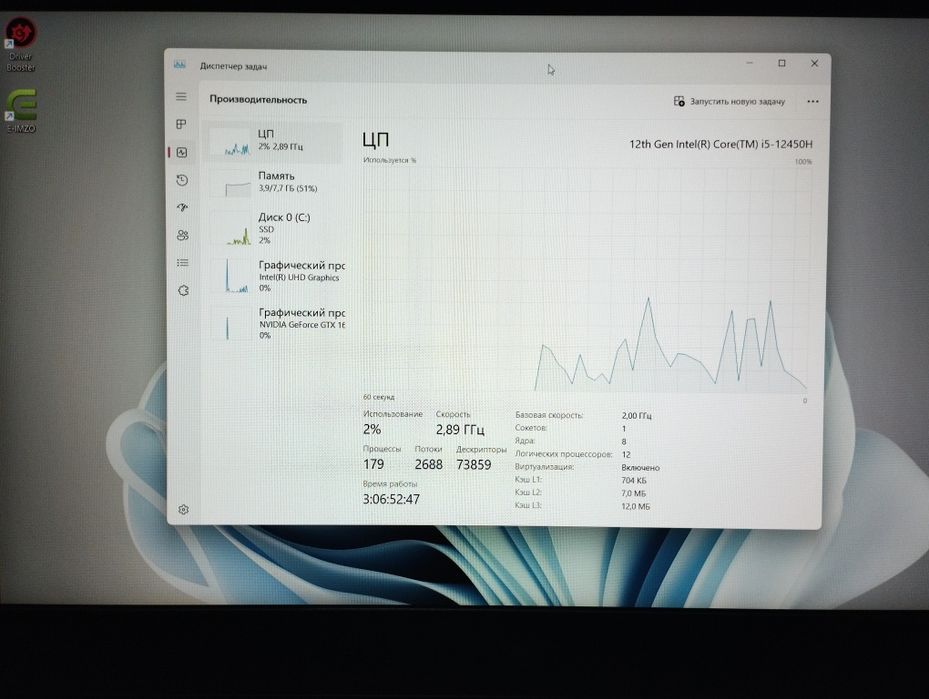Screen dimensions: 929x699
Task: Select the Диск 0 (C:) performance entry
Action: (275, 229)
